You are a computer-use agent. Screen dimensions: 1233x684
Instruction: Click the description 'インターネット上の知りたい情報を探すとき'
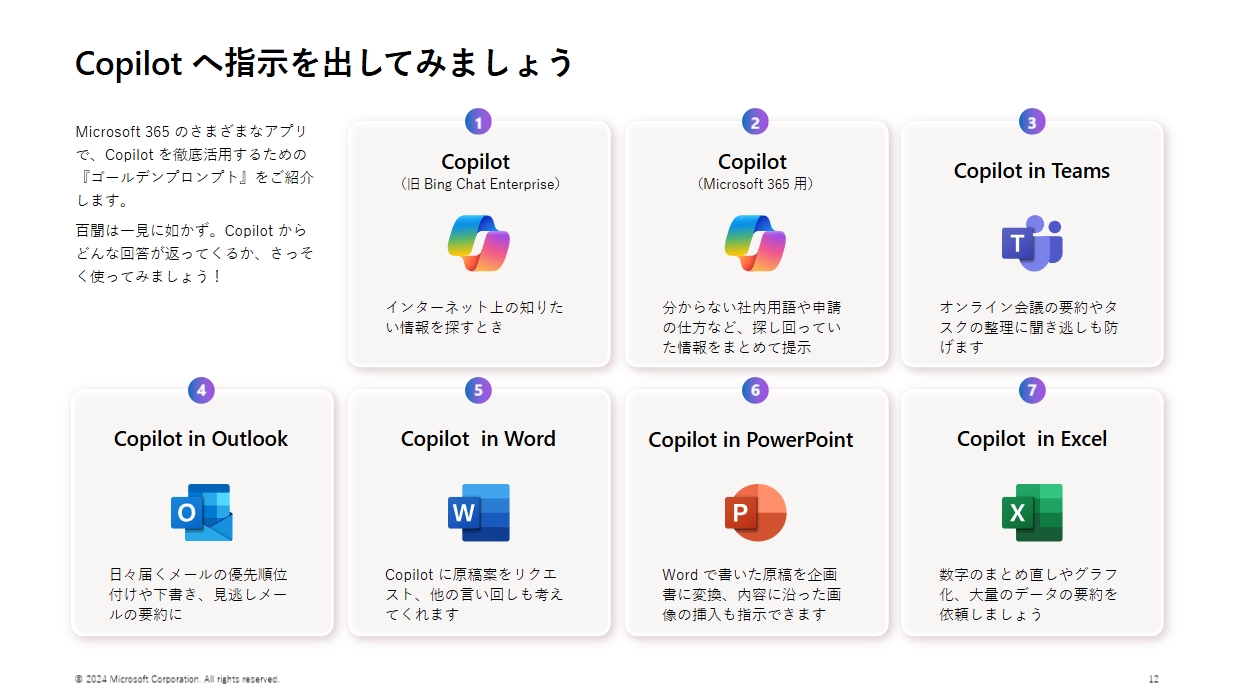click(474, 317)
